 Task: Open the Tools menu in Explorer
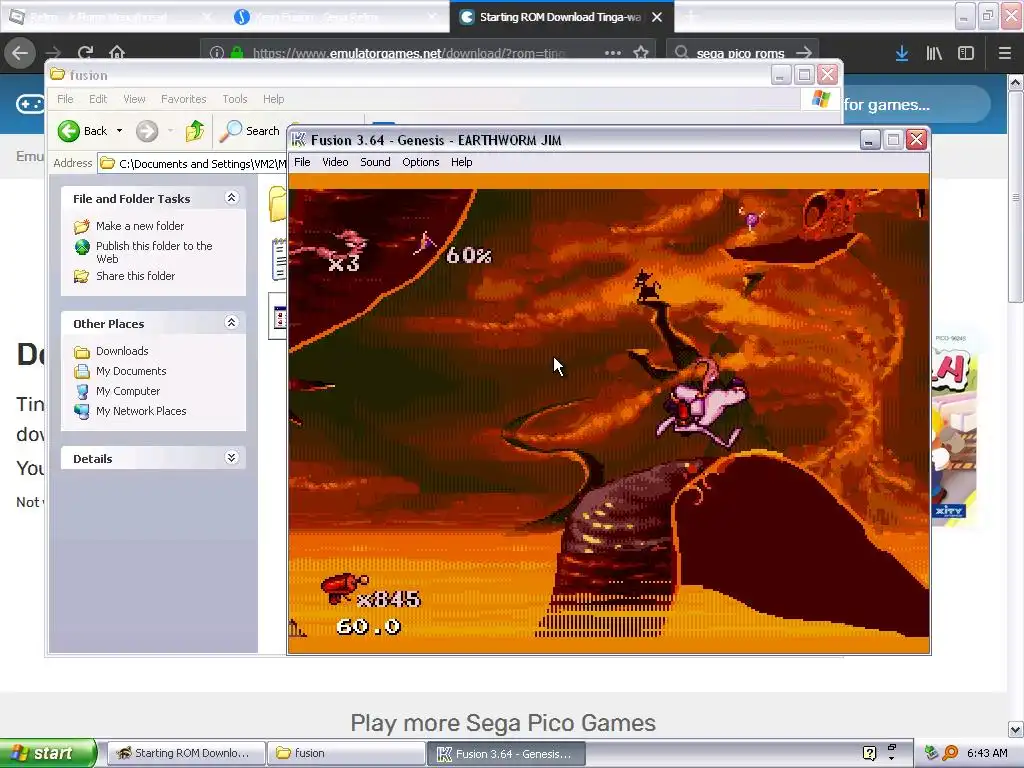pyautogui.click(x=234, y=99)
